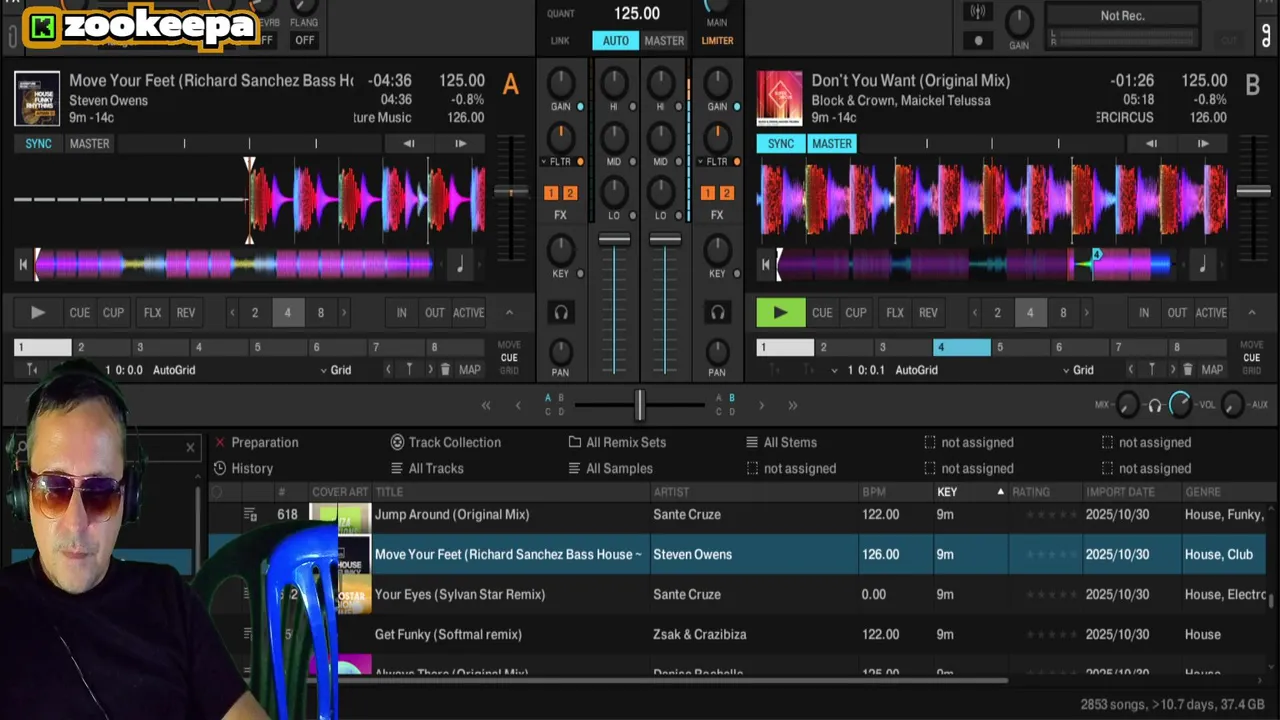Click CUE button on deck A
1280x720 pixels.
(79, 312)
